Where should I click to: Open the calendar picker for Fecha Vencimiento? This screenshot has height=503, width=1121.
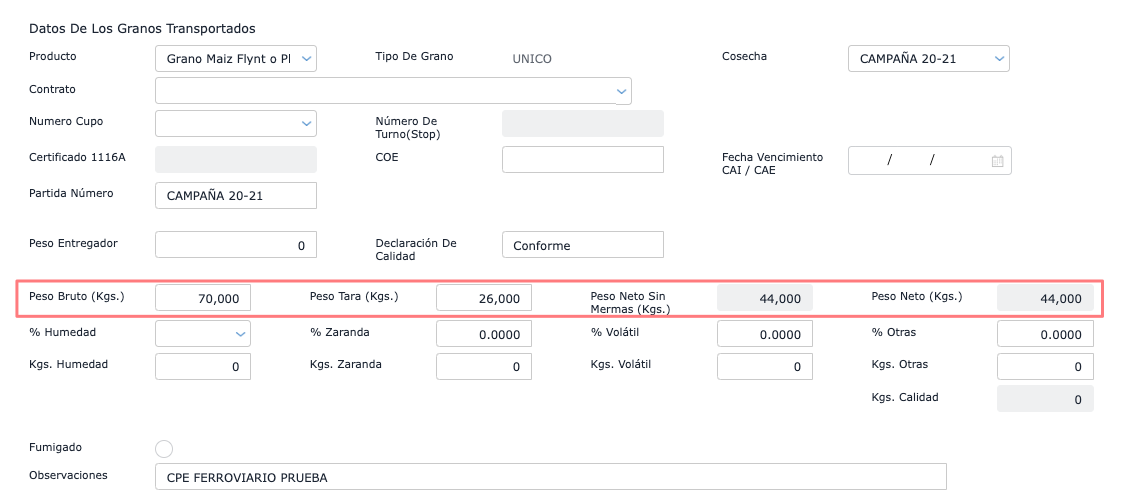tap(997, 161)
